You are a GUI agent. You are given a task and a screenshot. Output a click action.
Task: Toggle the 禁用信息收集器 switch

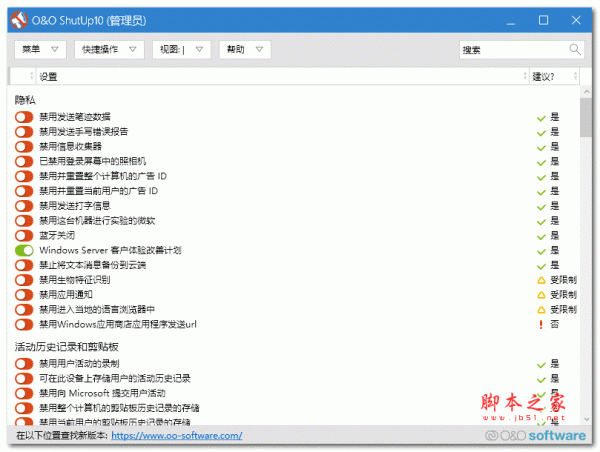[24, 147]
